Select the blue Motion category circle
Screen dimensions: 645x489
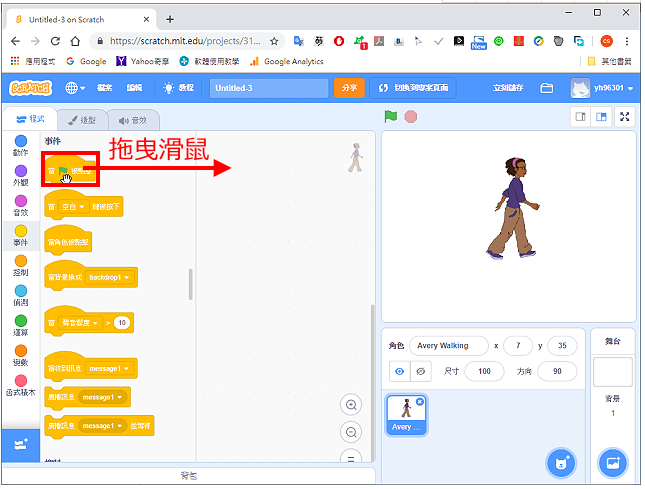click(x=21, y=141)
